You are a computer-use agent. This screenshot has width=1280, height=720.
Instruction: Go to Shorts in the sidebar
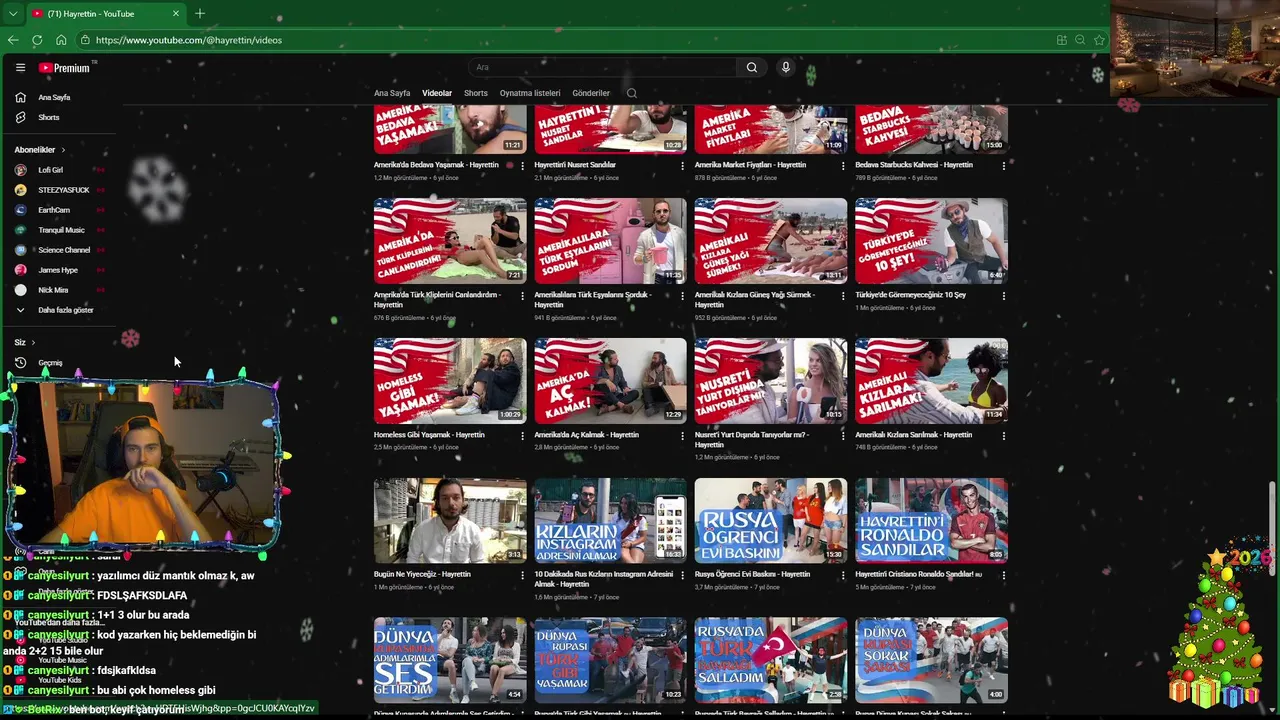tap(49, 117)
